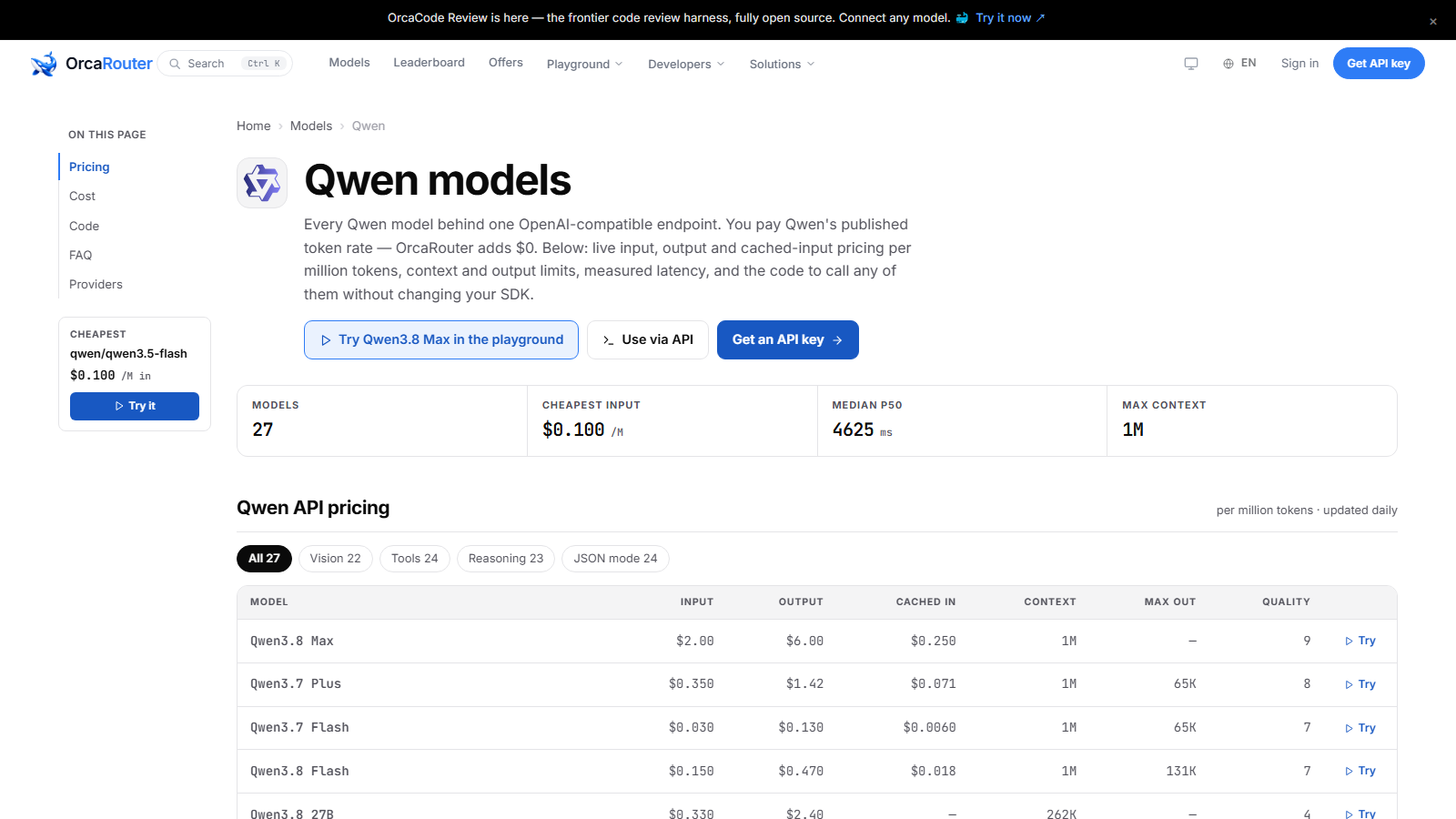Viewport: 1456px width, 819px height.
Task: Try the Qwen3.8 Flash model
Action: click(1360, 772)
